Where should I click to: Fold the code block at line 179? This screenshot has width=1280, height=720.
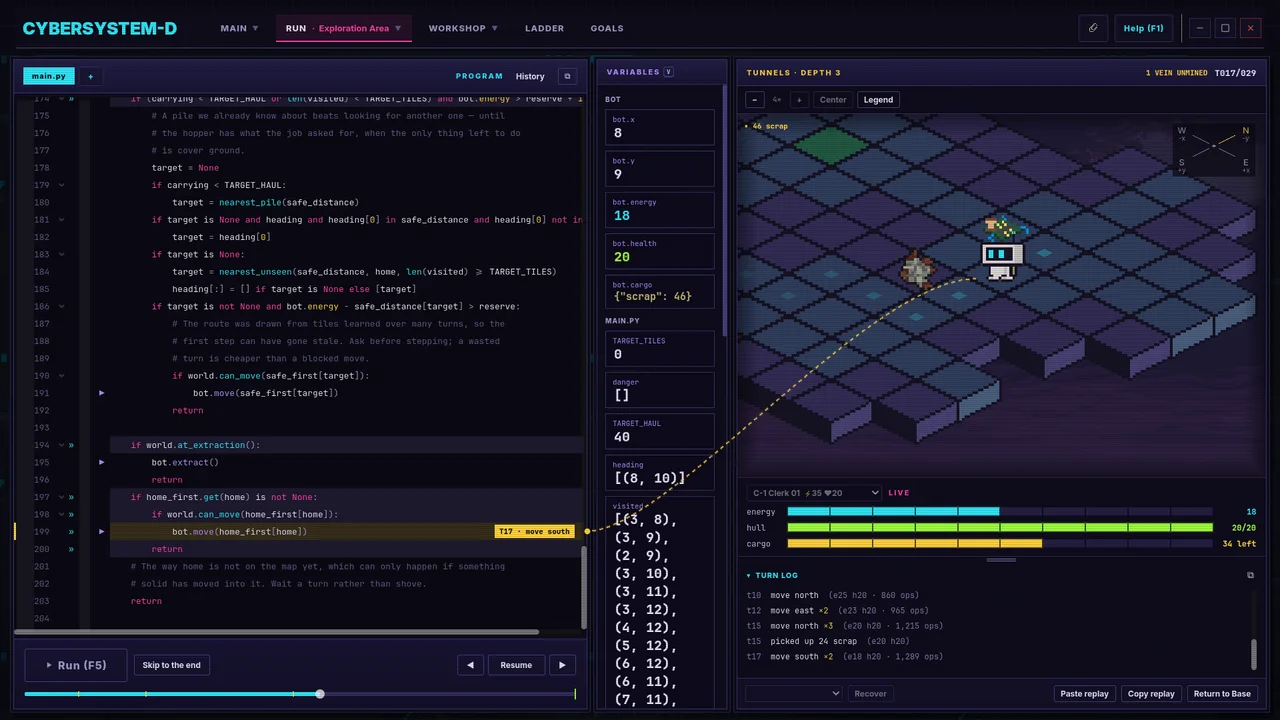tap(61, 185)
